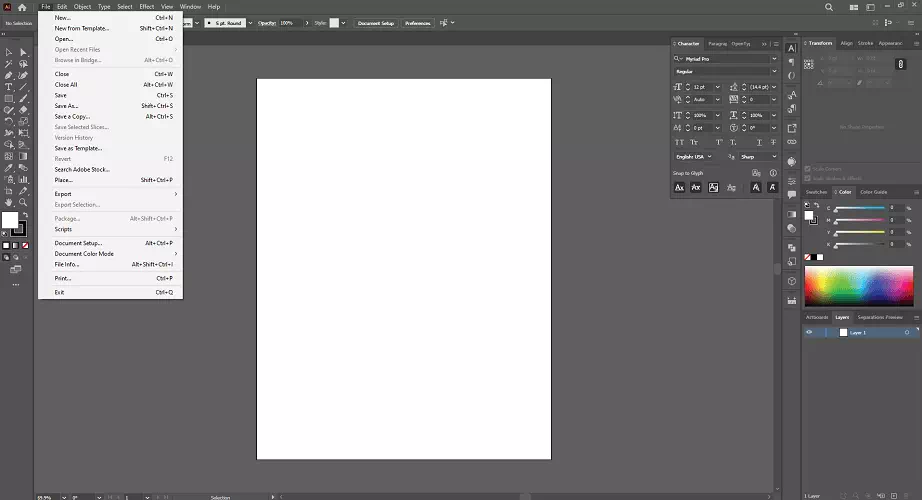Open Document Color Mode submenu
Image resolution: width=922 pixels, height=500 pixels.
[x=111, y=254]
